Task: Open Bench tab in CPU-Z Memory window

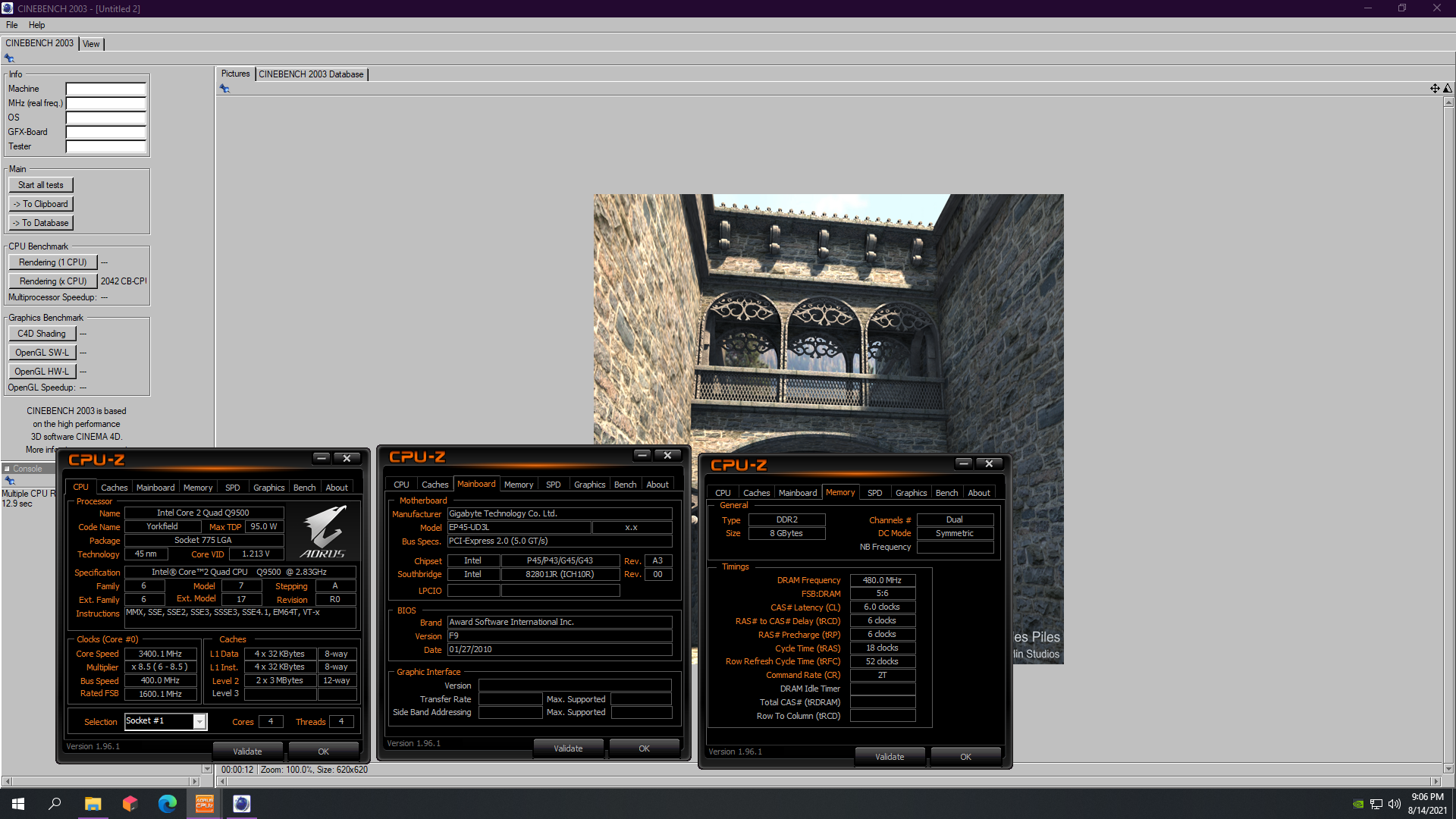Action: pos(946,493)
